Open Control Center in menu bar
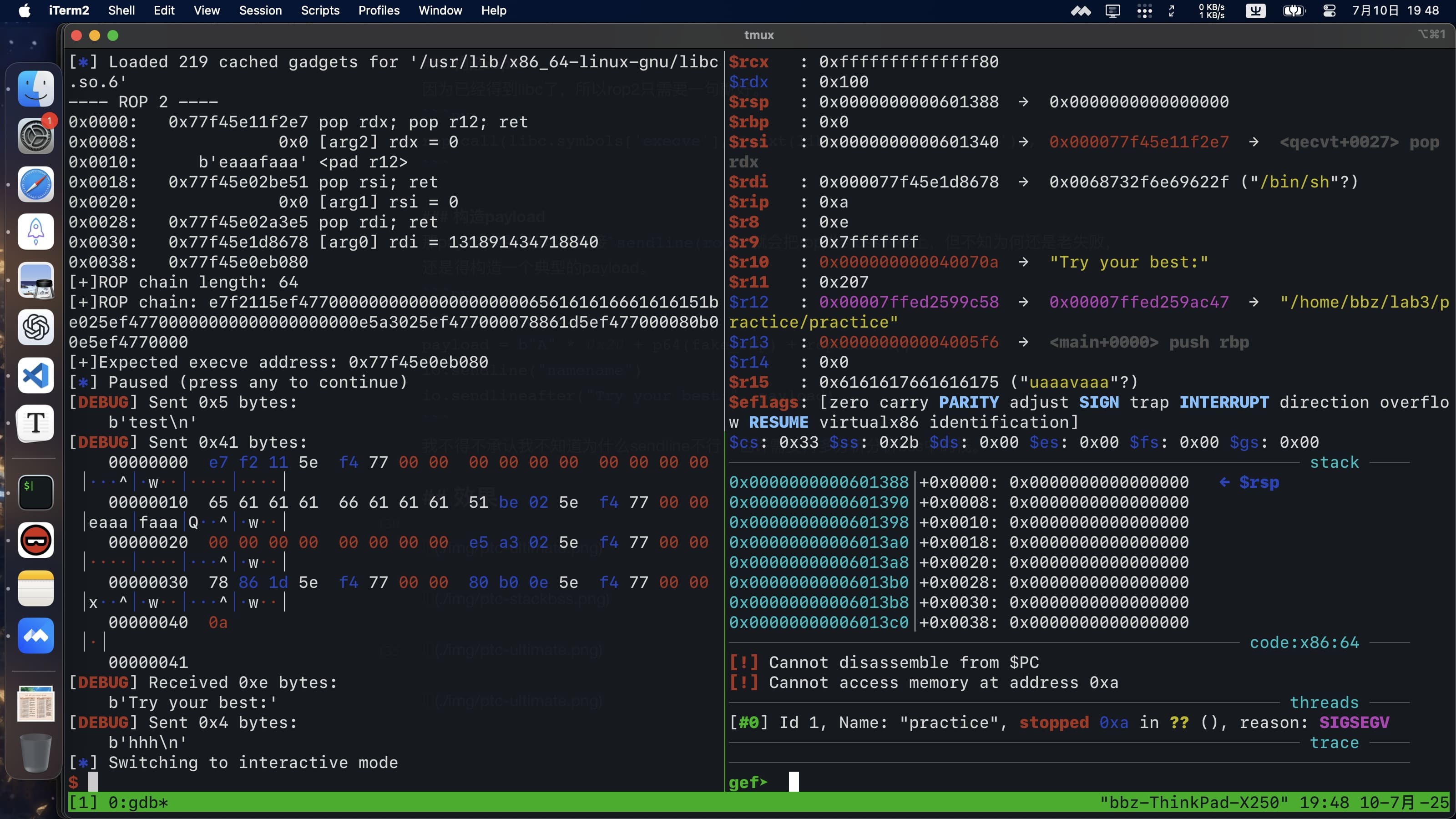This screenshot has width=1456, height=819. pos(1330,11)
